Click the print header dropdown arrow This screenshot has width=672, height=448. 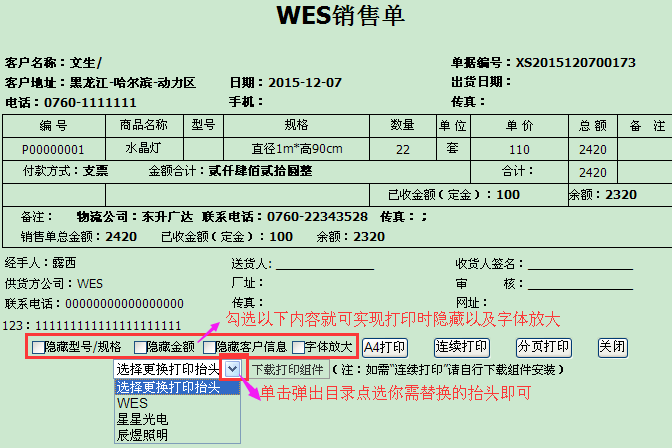232,368
